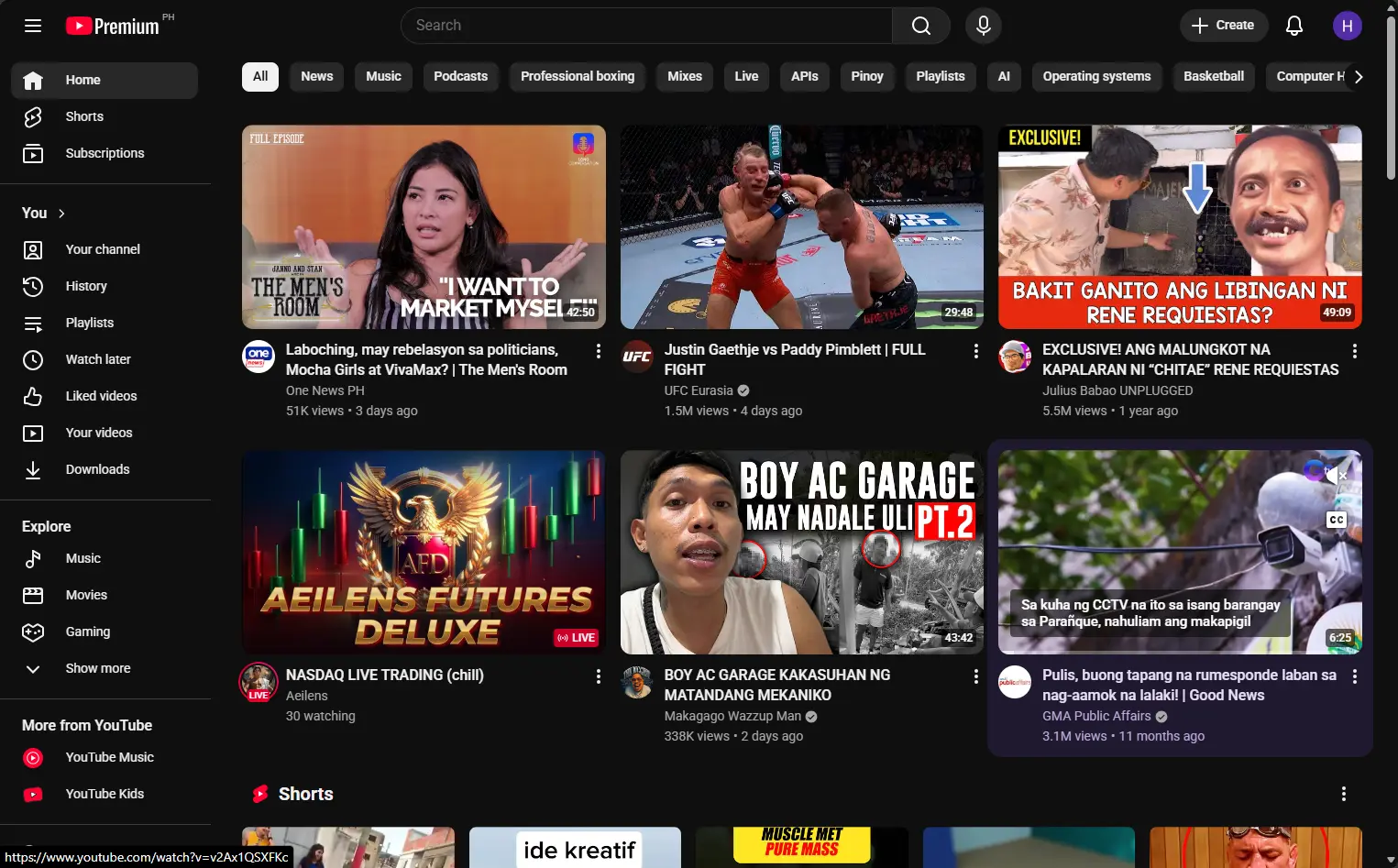Image resolution: width=1398 pixels, height=868 pixels.
Task: Click the YouTube Premium logo
Action: click(114, 26)
